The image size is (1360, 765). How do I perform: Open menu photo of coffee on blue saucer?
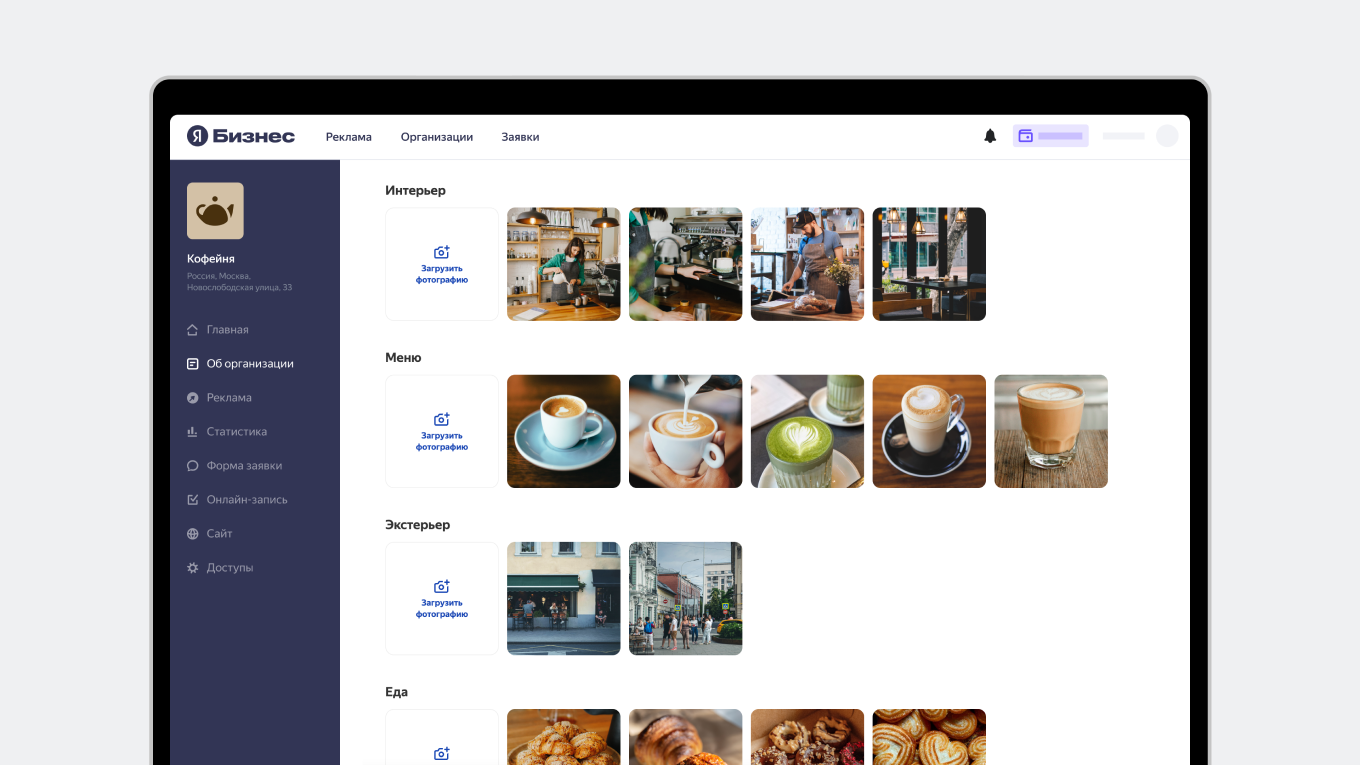pos(564,431)
